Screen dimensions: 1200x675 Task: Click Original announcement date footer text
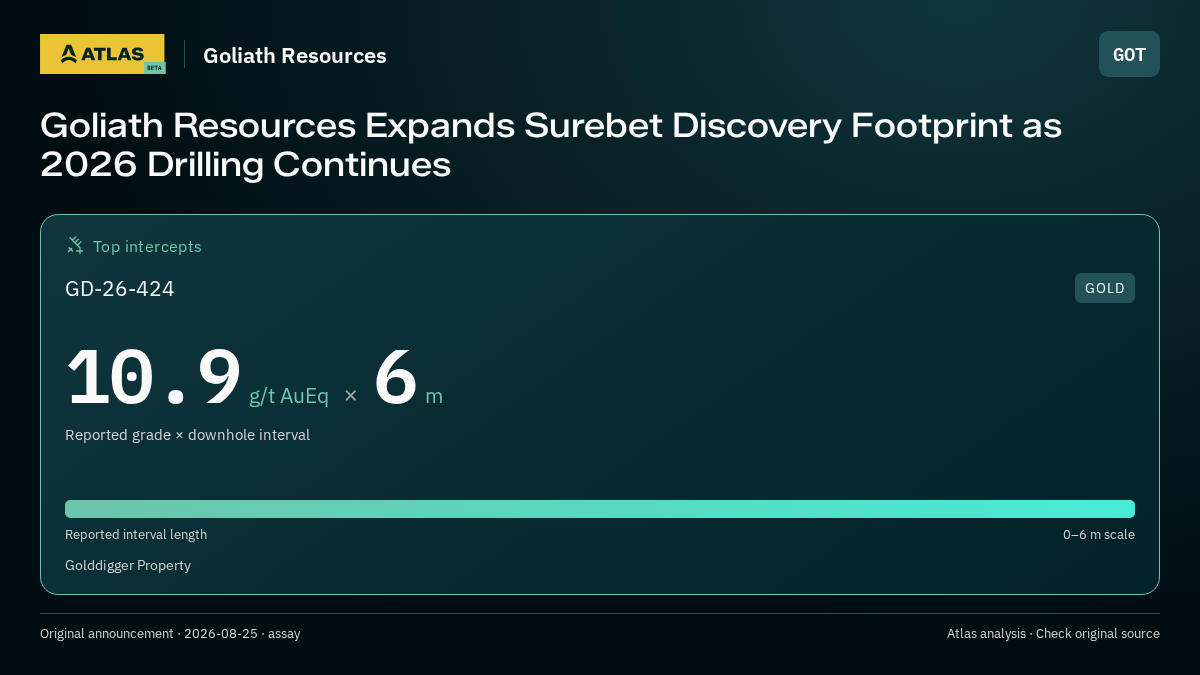(170, 634)
